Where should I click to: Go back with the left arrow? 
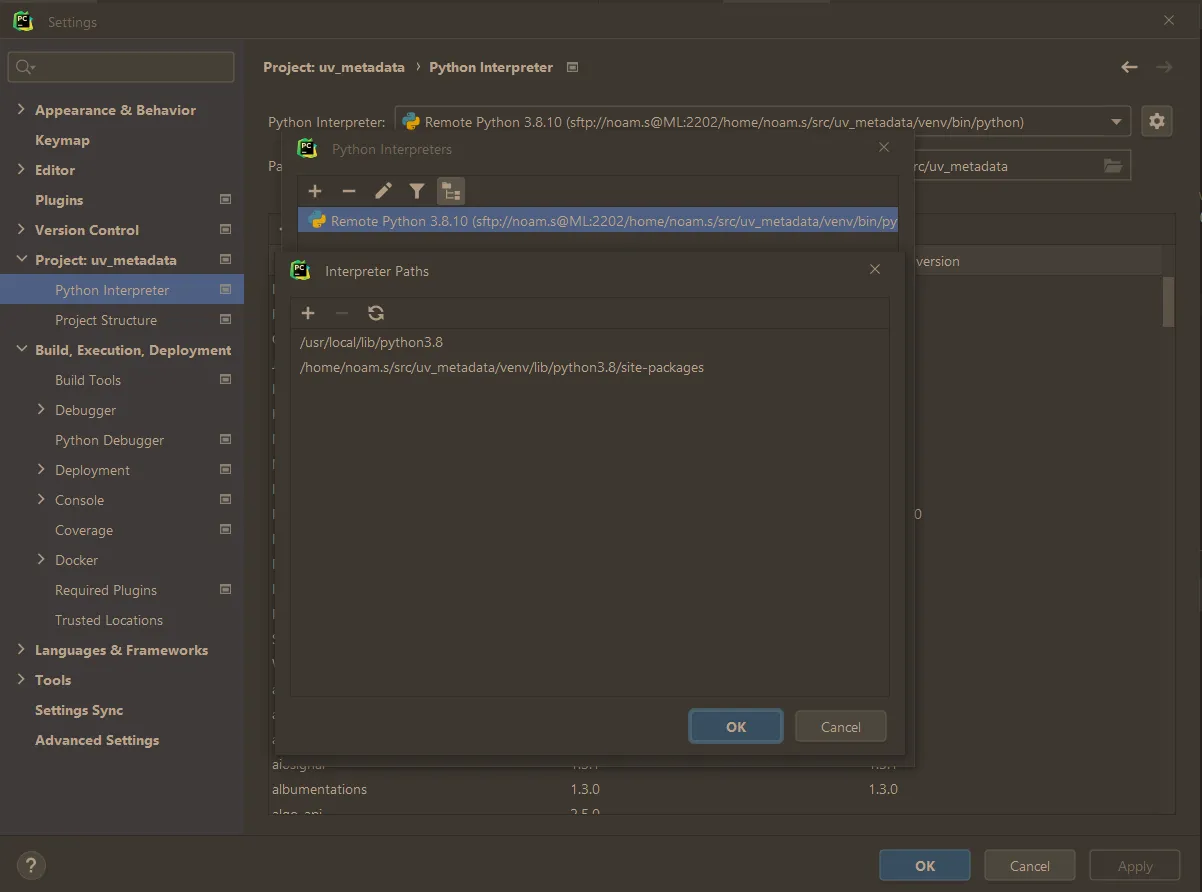pyautogui.click(x=1129, y=67)
